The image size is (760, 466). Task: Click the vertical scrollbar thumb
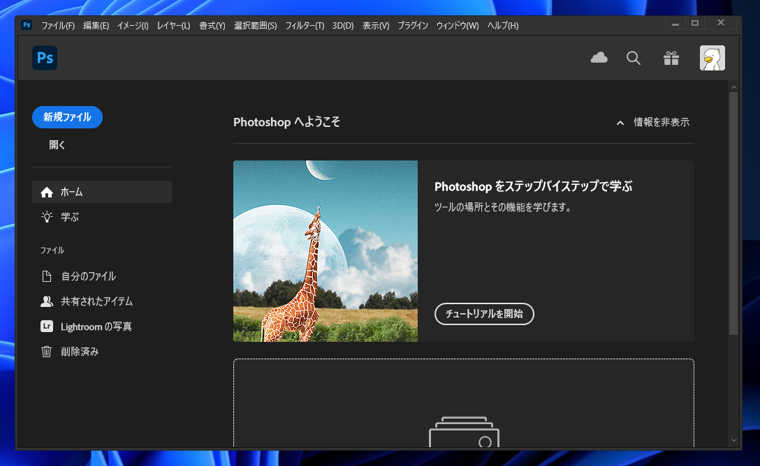point(733,213)
